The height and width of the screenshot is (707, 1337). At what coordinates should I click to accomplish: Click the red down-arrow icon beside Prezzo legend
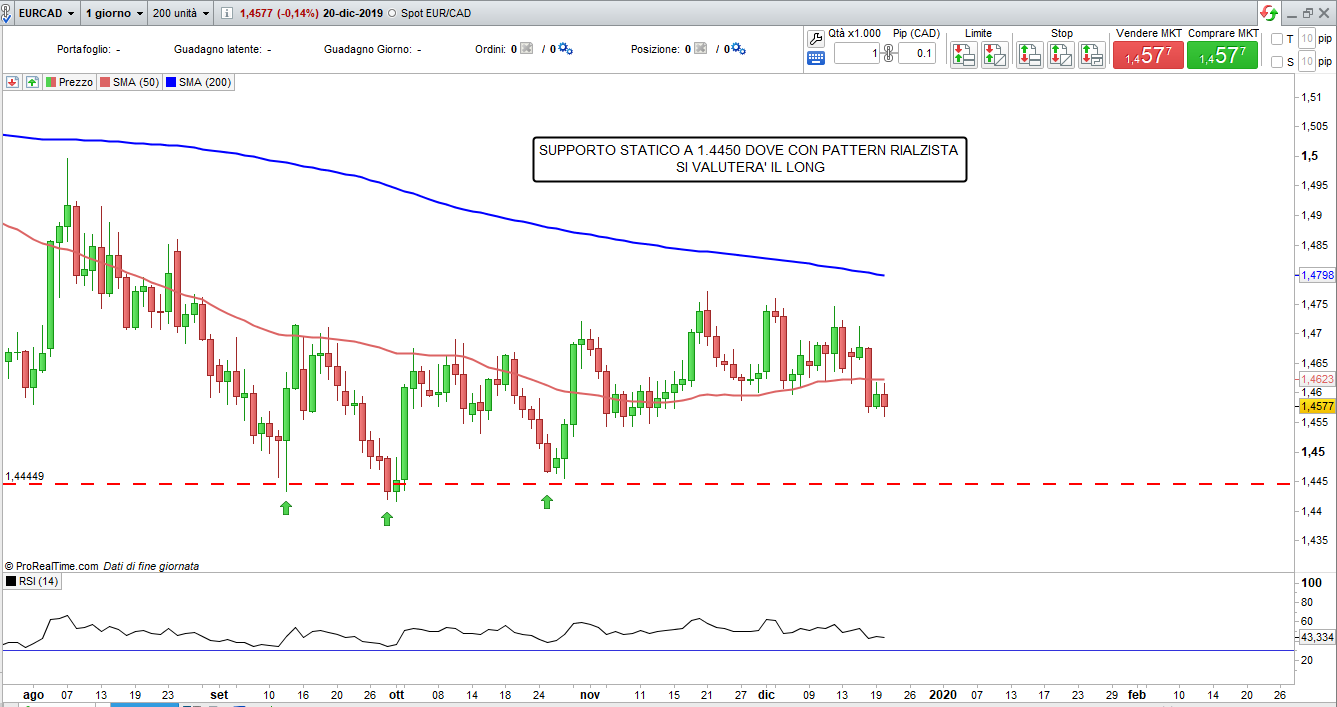pyautogui.click(x=12, y=83)
